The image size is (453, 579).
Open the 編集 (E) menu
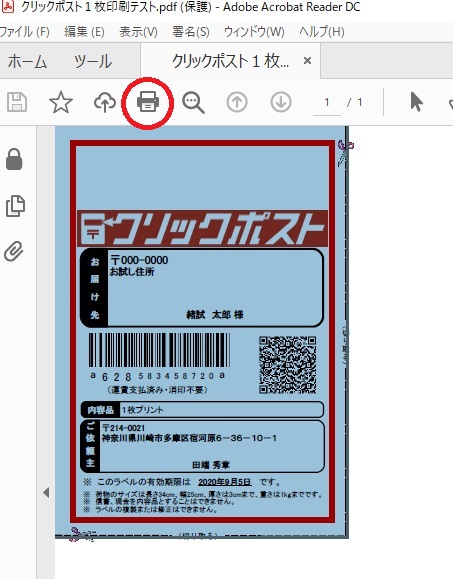pos(84,32)
